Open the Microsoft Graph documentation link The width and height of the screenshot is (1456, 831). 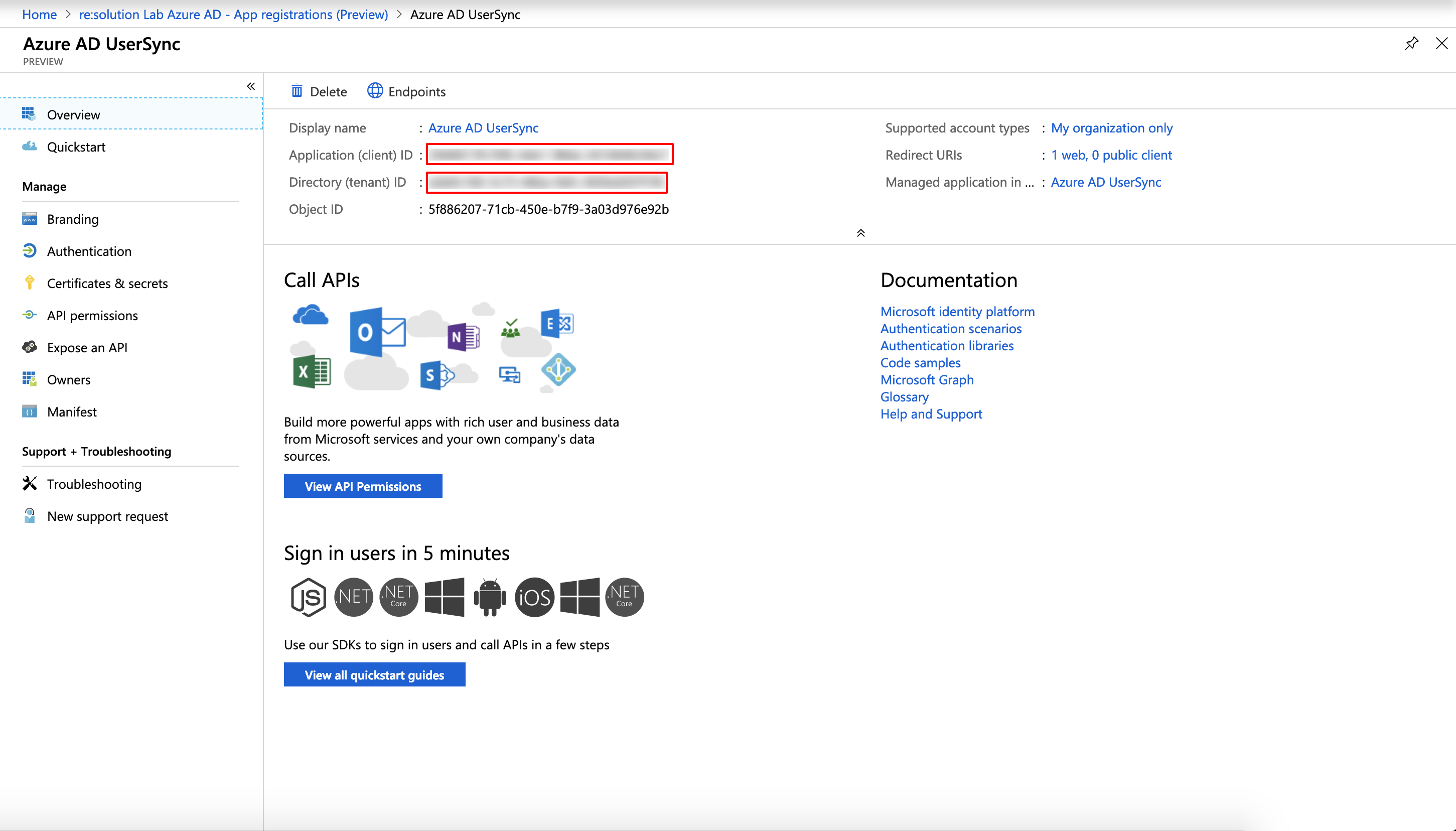[927, 379]
